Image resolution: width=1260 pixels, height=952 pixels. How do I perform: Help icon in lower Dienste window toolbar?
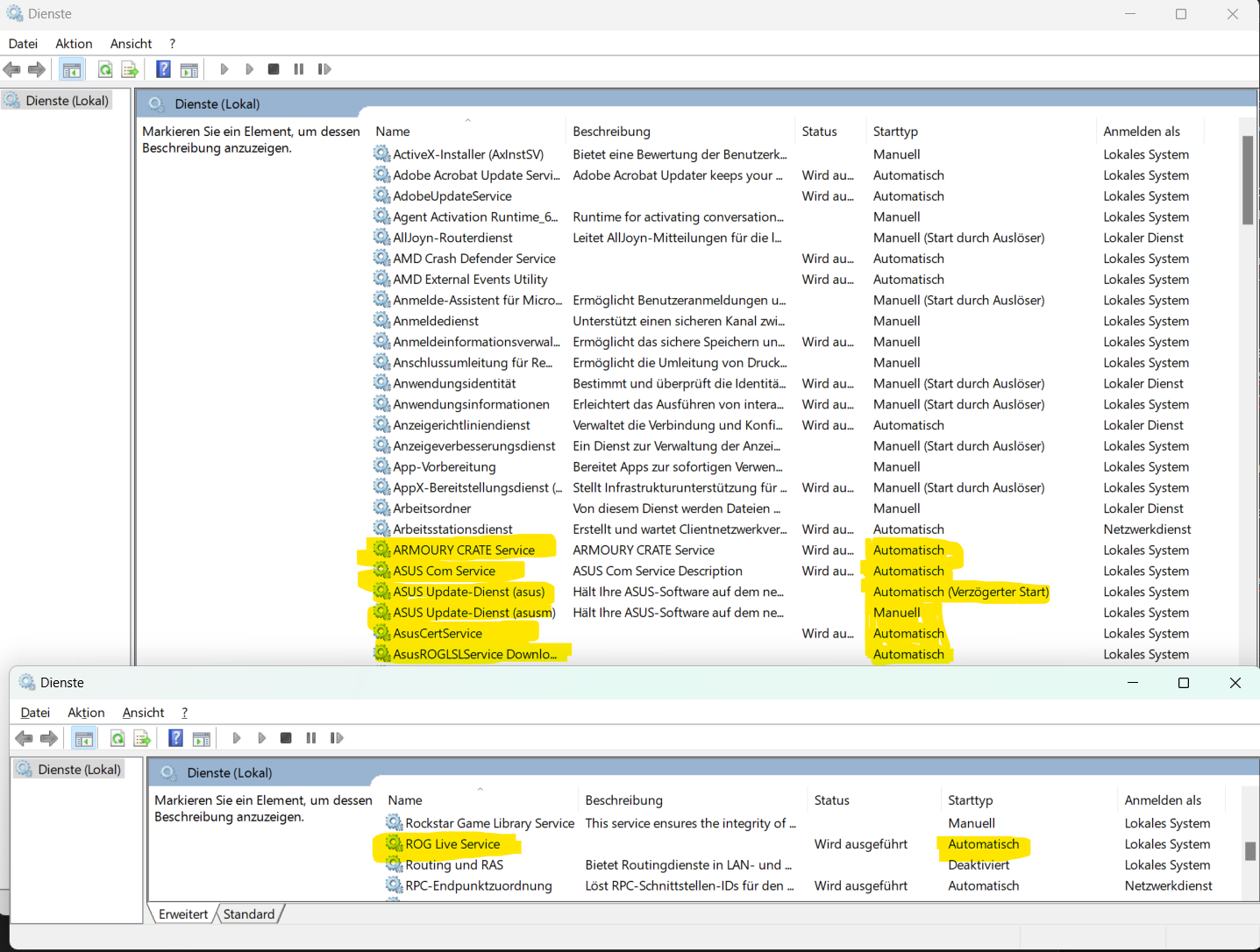click(x=175, y=738)
